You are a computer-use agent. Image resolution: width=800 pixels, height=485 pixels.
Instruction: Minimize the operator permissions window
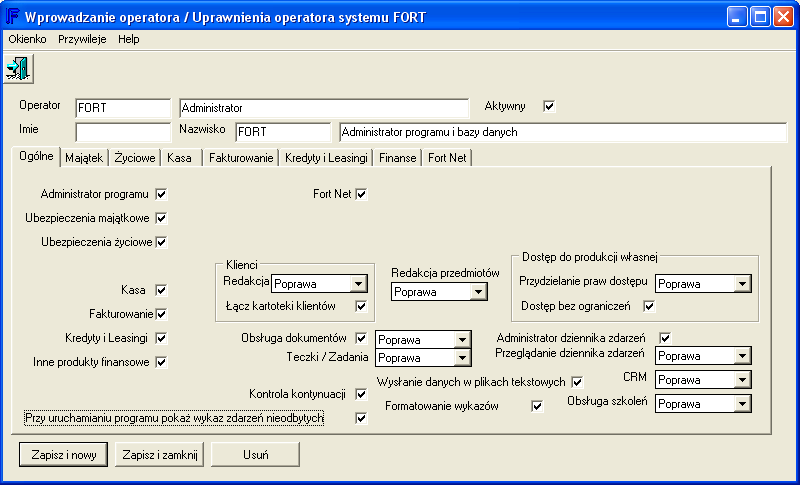[x=737, y=17]
